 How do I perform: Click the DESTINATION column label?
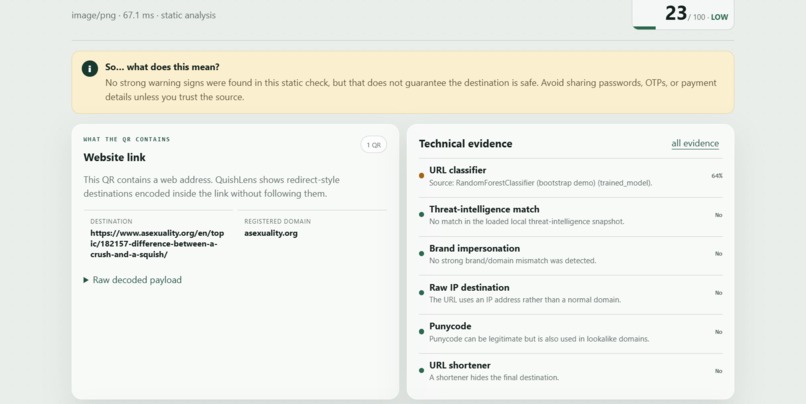pyautogui.click(x=111, y=222)
